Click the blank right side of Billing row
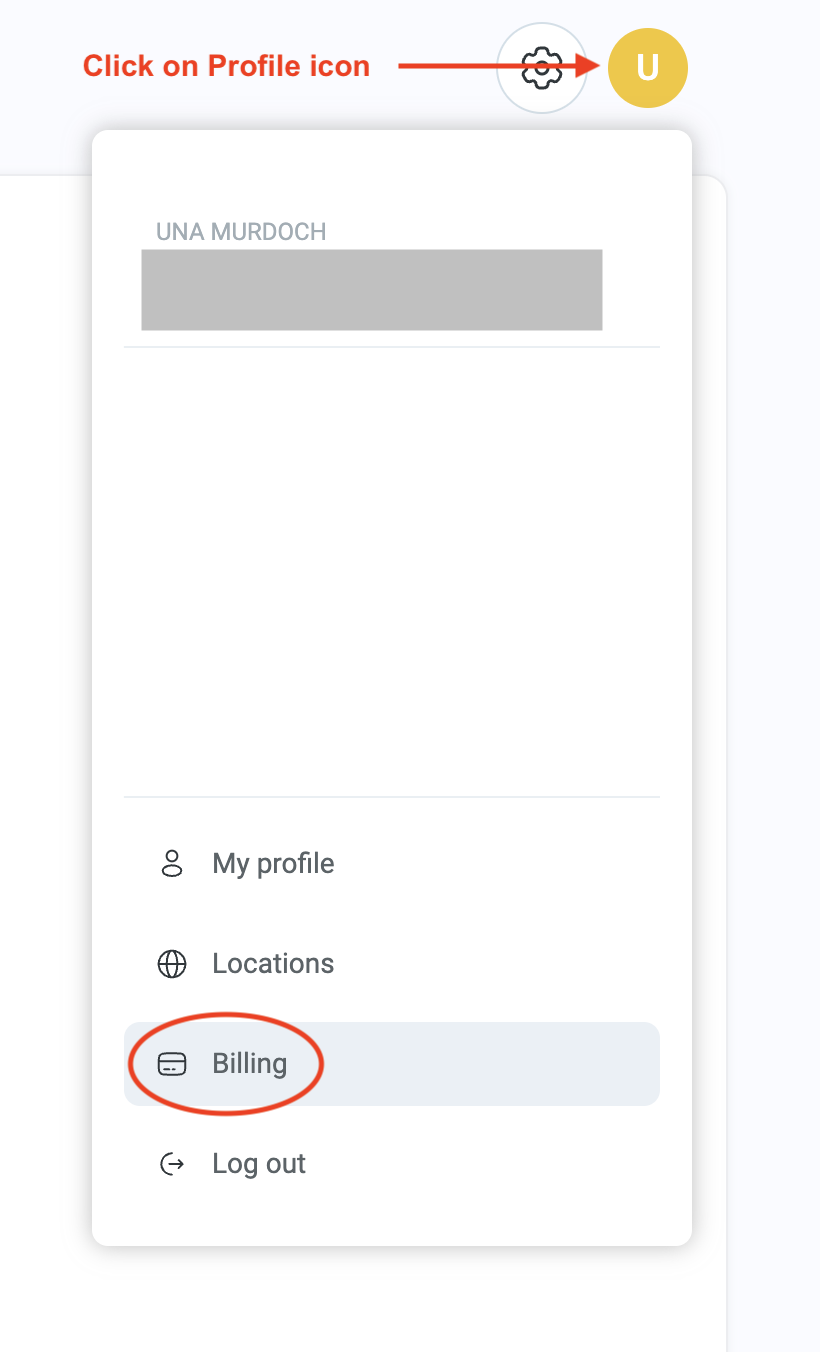820x1352 pixels. click(490, 1064)
